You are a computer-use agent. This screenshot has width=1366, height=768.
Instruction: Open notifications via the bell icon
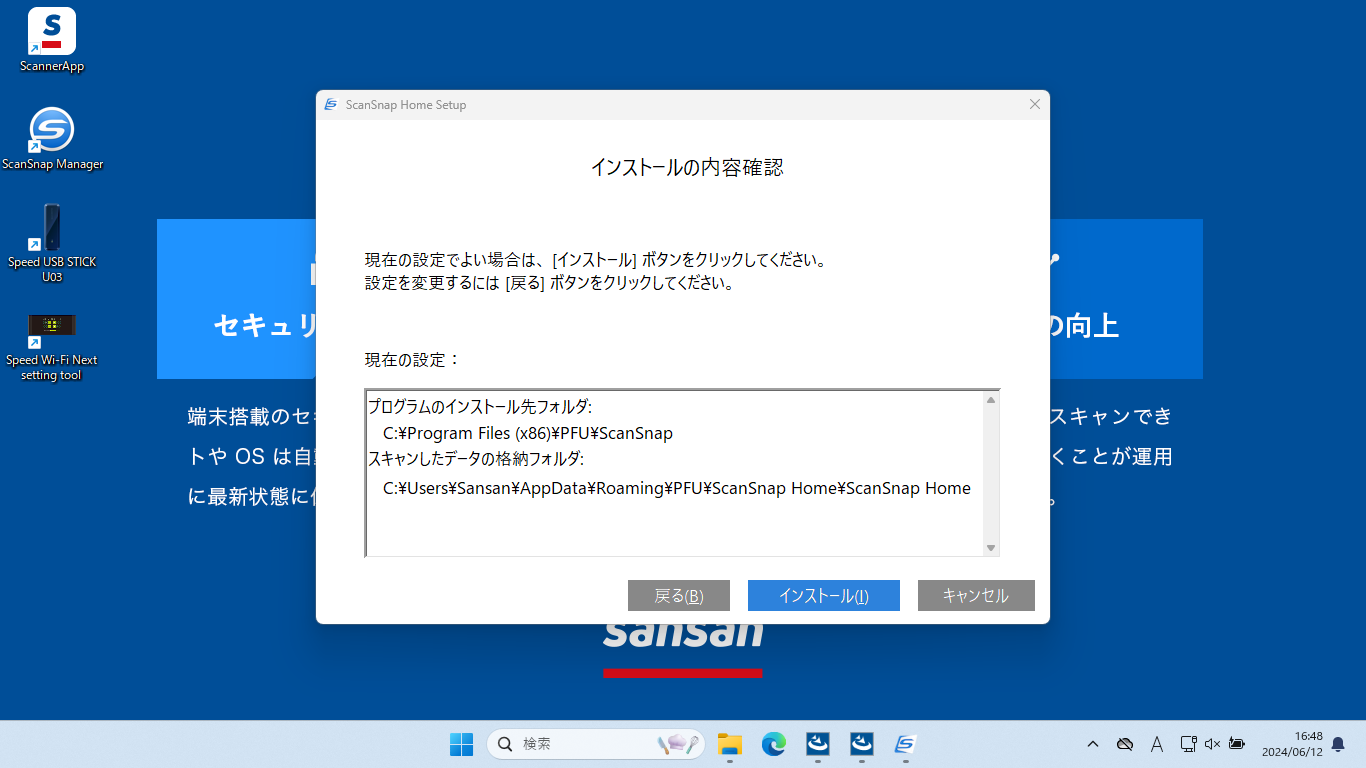click(1338, 744)
